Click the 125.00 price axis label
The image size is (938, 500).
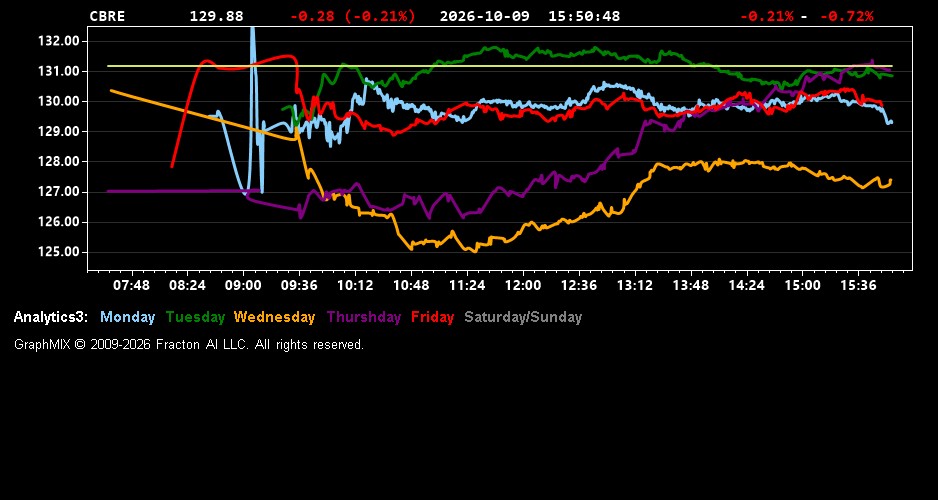click(x=58, y=252)
